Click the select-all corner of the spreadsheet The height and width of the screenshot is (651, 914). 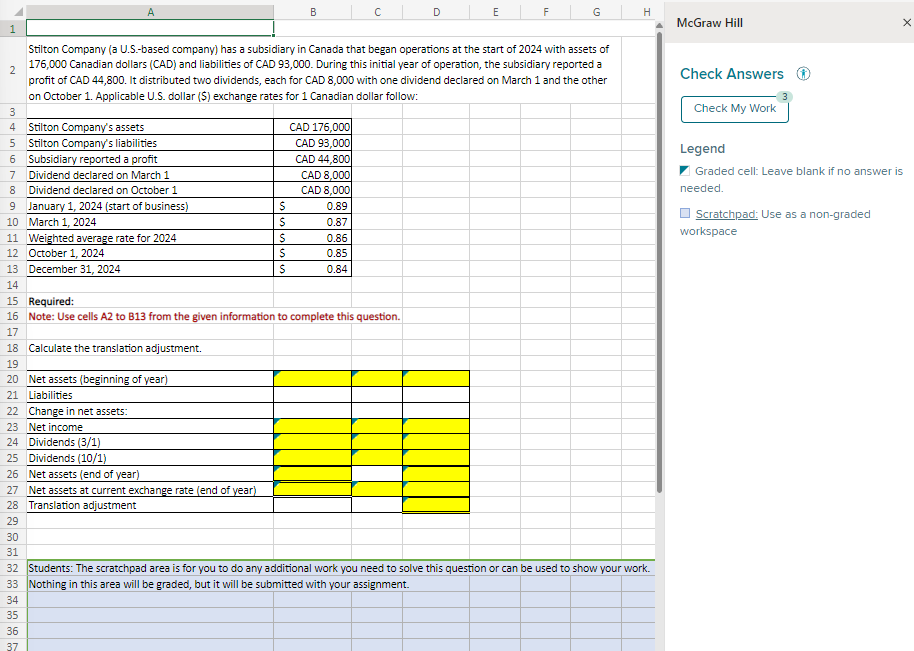click(x=13, y=12)
